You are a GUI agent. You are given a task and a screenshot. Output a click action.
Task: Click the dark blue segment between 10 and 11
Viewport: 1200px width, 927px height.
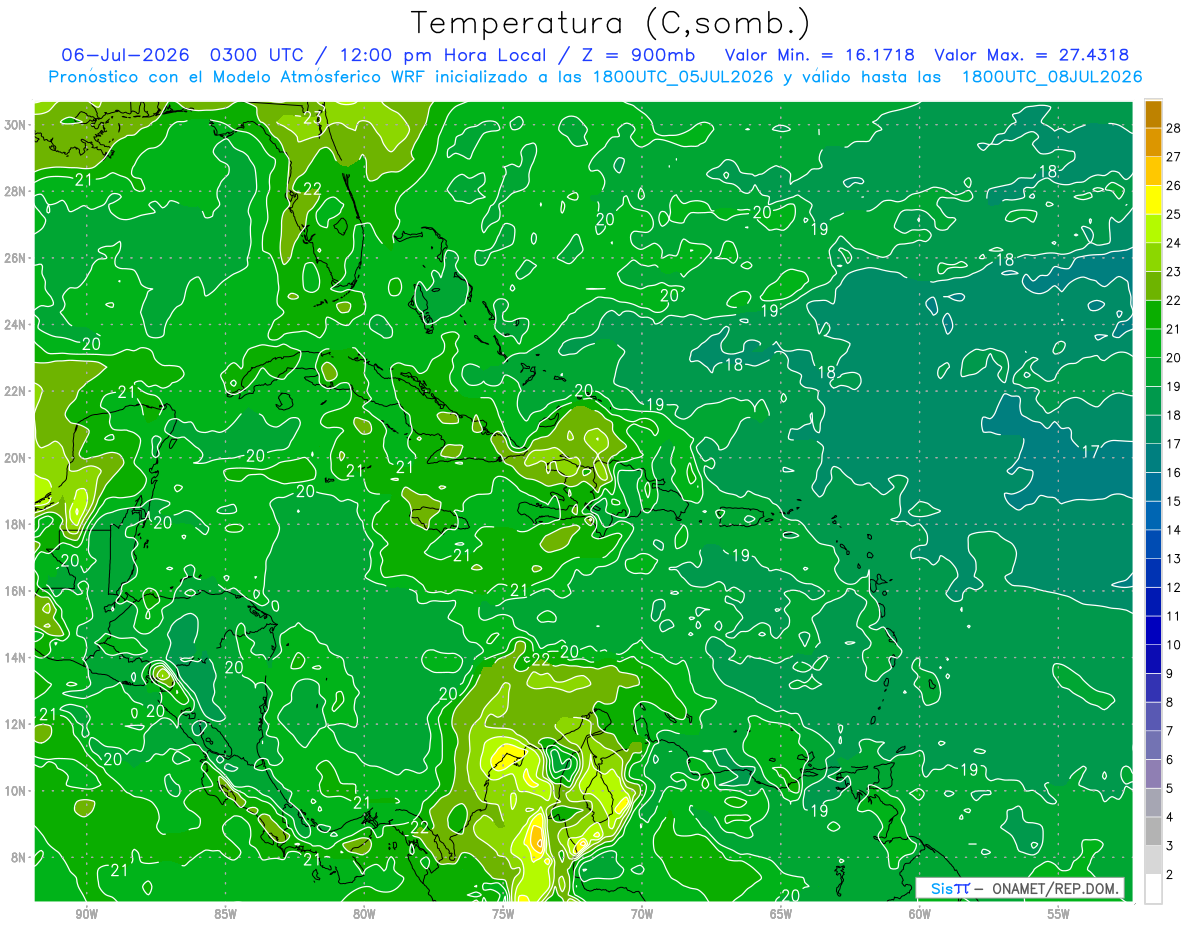(1153, 631)
